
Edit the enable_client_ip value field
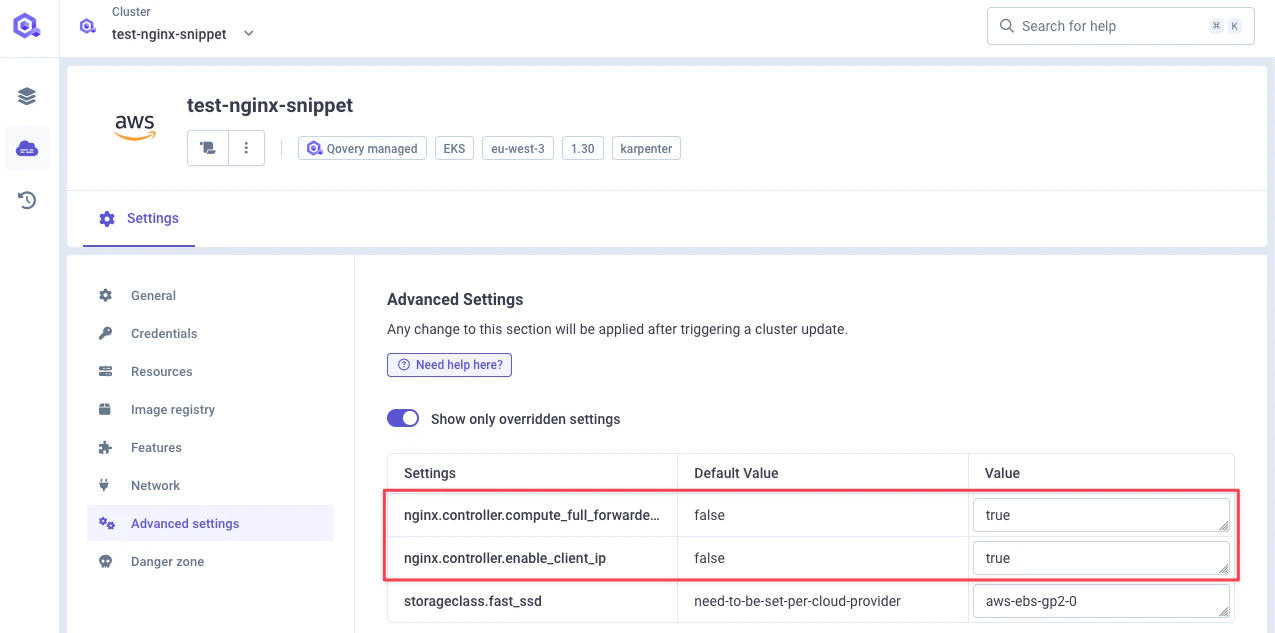coord(1100,558)
